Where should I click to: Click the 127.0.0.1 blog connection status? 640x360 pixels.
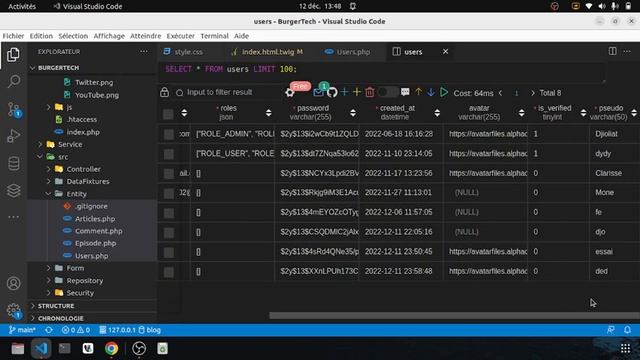[130, 330]
